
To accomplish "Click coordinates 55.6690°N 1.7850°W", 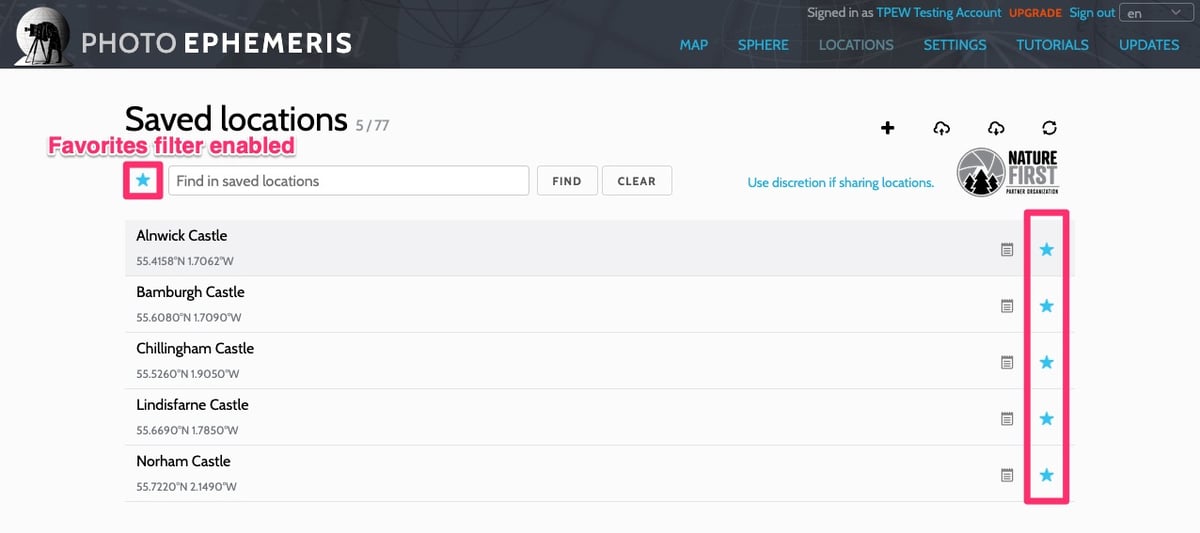I will [x=189, y=431].
